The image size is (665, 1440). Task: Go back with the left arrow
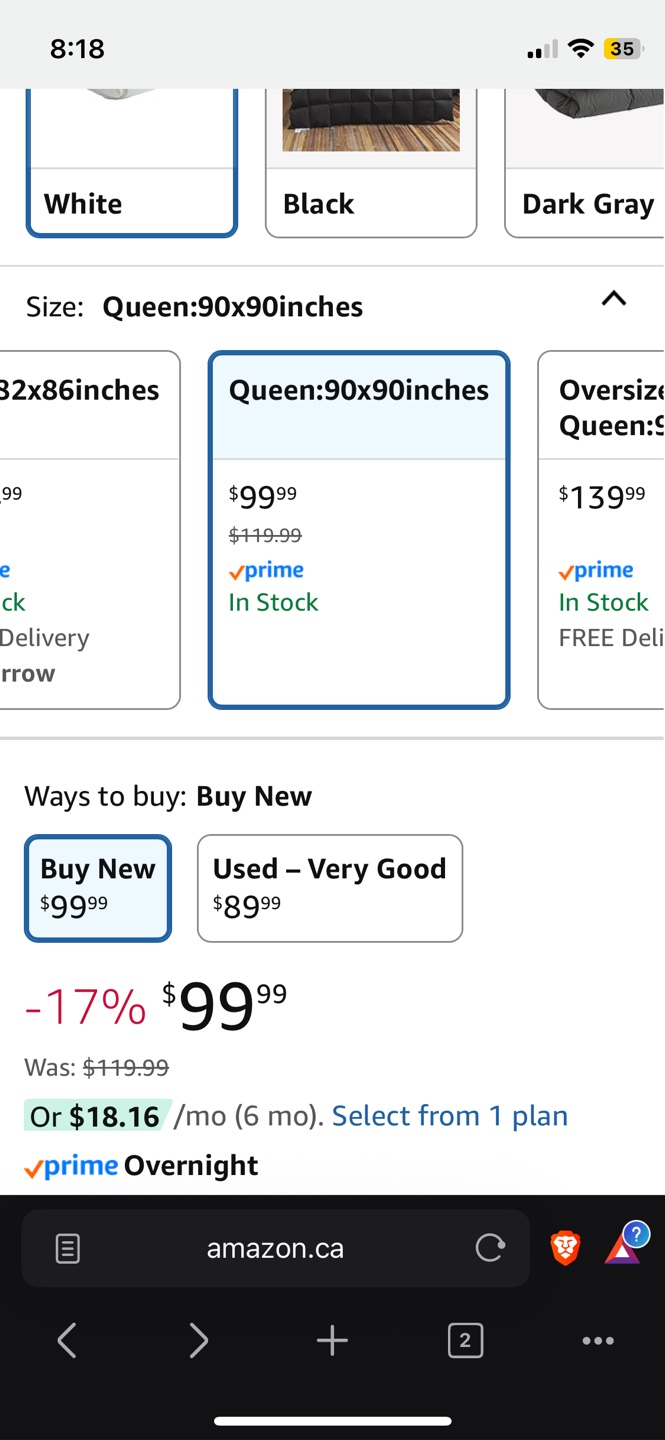[67, 1341]
